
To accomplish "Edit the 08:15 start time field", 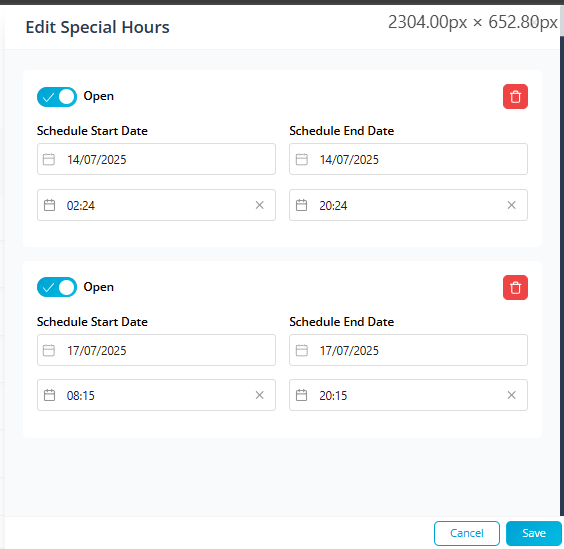I will 156,395.
